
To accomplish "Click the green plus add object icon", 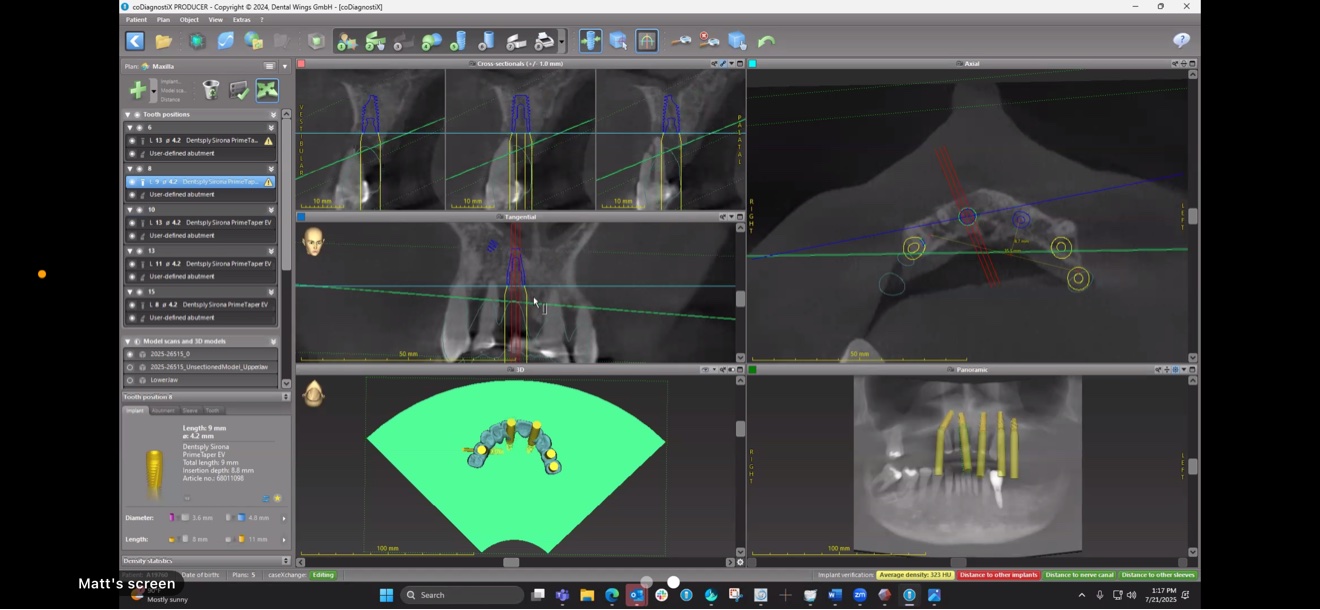I will (138, 90).
